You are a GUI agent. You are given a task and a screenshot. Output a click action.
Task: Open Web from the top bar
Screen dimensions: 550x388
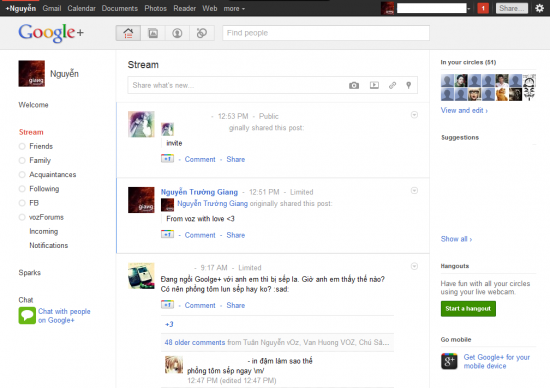(209, 8)
